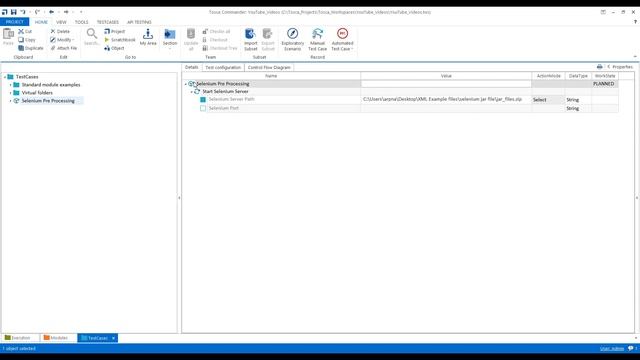Click the Checkout icon in Team group
640x360 pixels.
205,40
